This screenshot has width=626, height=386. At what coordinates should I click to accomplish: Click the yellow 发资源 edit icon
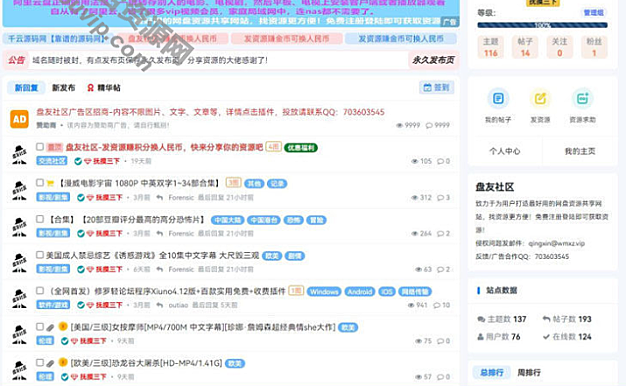tap(540, 98)
